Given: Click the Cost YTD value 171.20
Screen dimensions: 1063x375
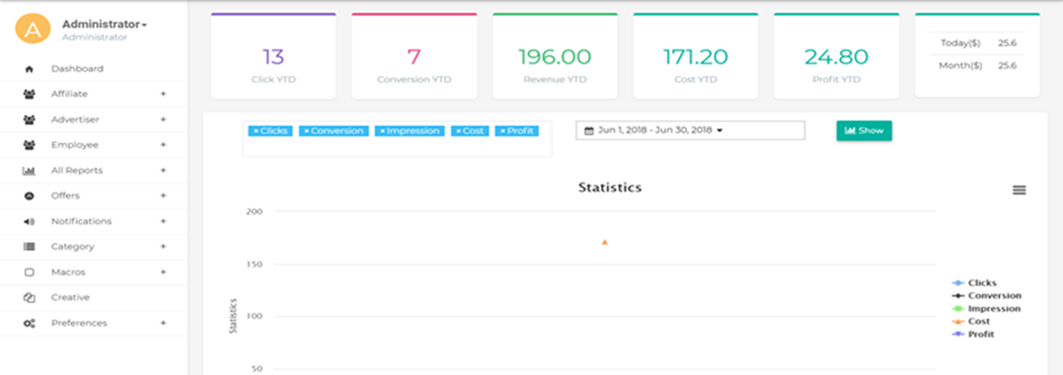Looking at the screenshot, I should 696,57.
